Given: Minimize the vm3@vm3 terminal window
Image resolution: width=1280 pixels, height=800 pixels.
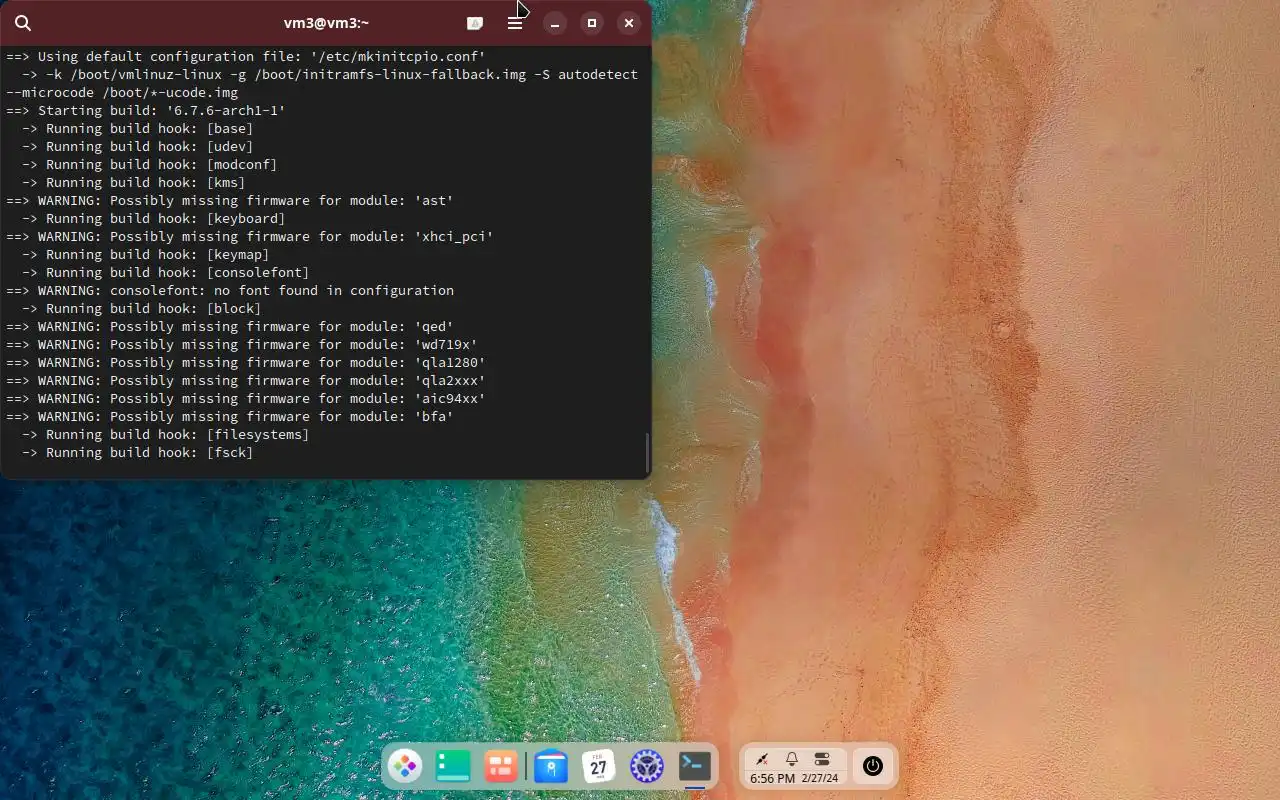Looking at the screenshot, I should [x=555, y=23].
